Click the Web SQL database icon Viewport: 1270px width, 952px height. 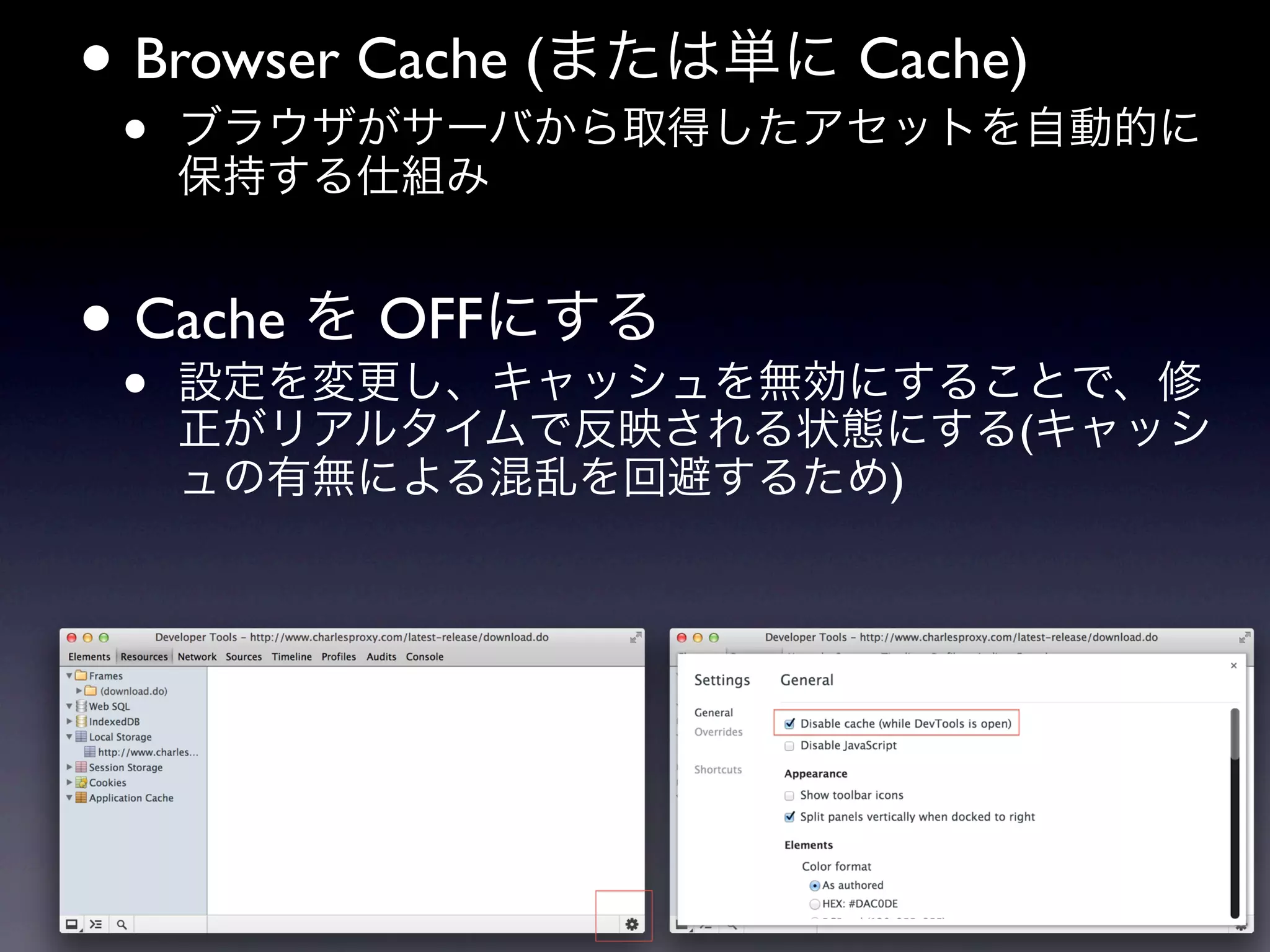81,706
